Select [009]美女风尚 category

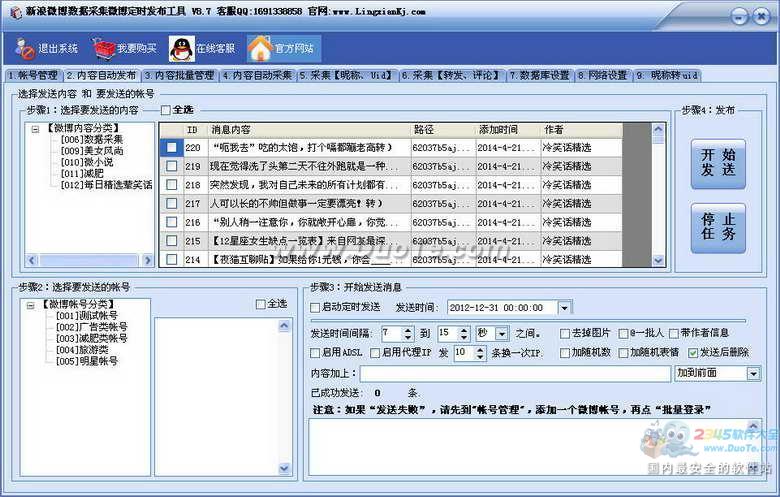coord(92,151)
